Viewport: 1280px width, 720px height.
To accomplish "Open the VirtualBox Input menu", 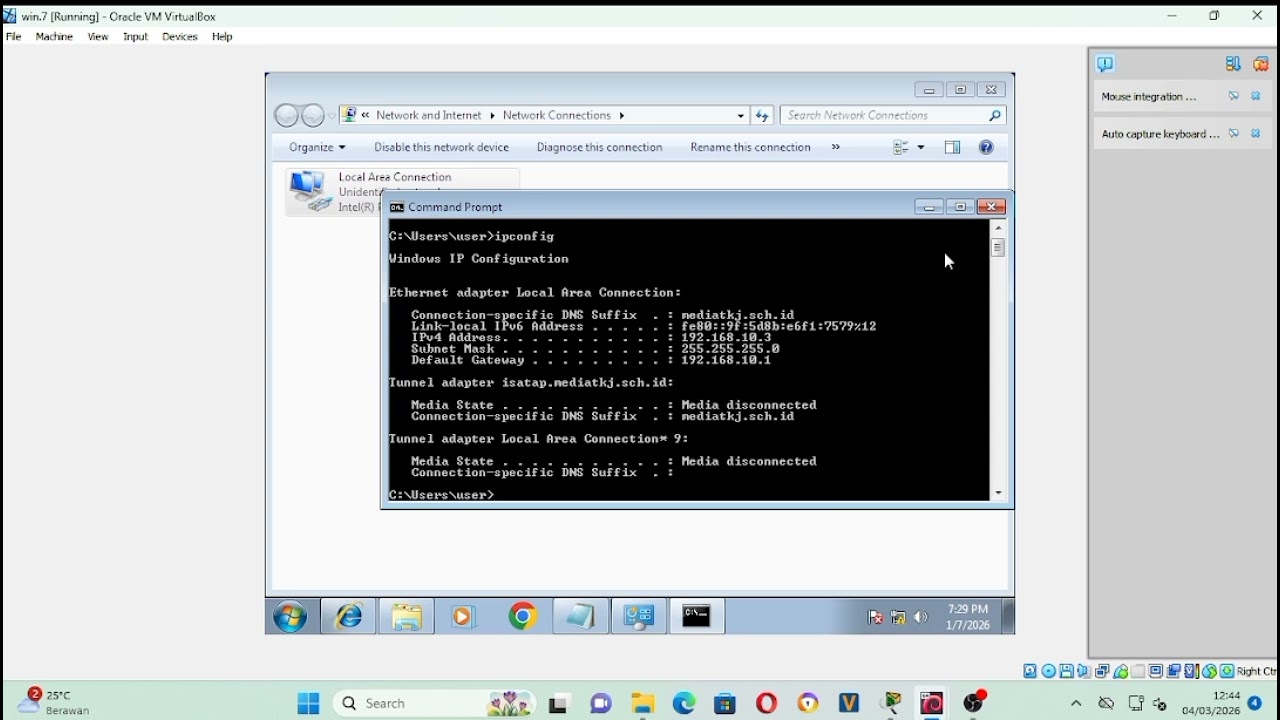I will click(x=136, y=37).
